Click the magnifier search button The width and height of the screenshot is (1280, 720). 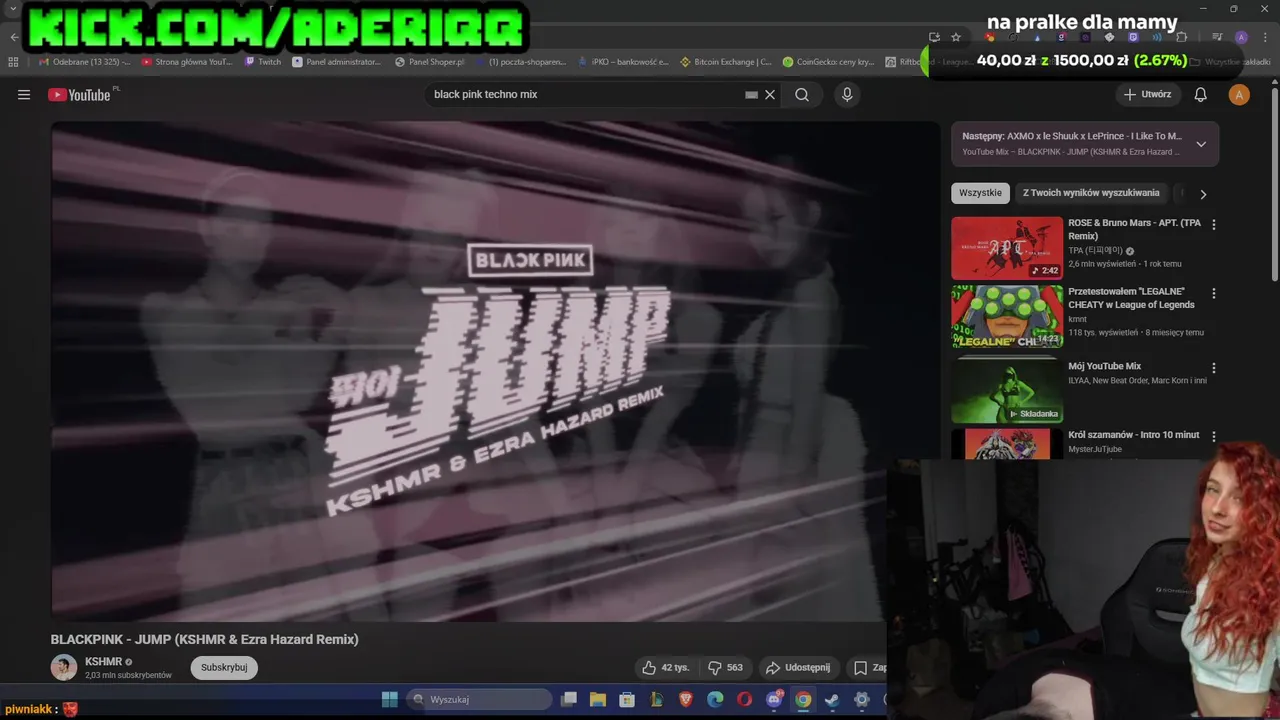coord(802,95)
